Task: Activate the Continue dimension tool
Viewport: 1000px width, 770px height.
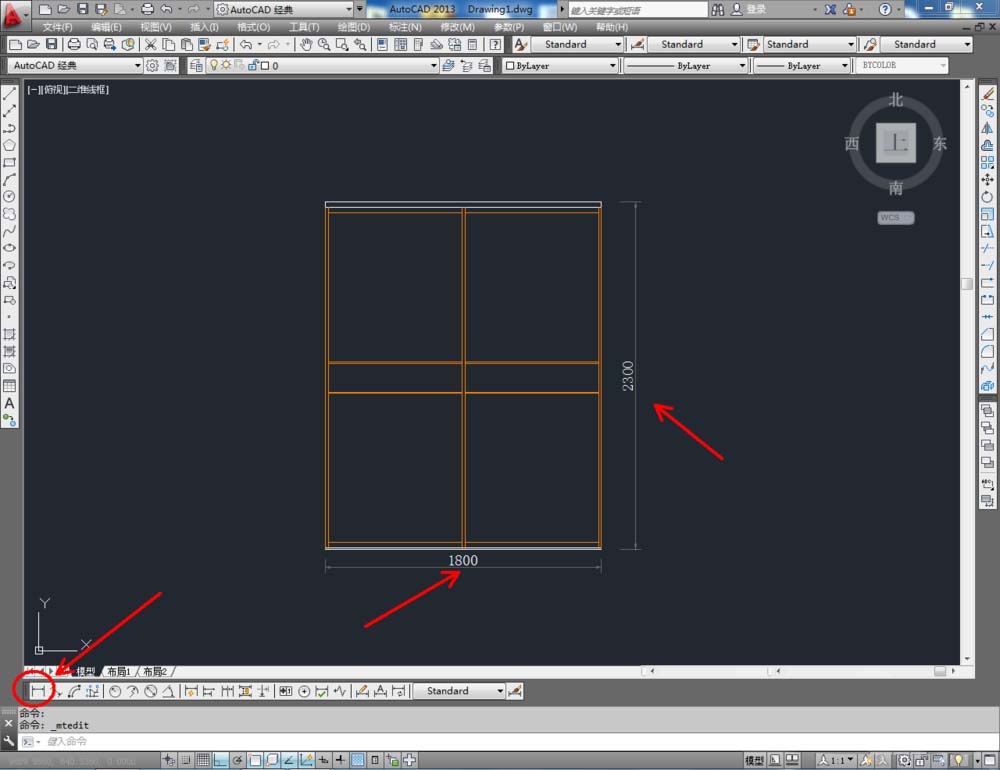Action: tap(227, 691)
